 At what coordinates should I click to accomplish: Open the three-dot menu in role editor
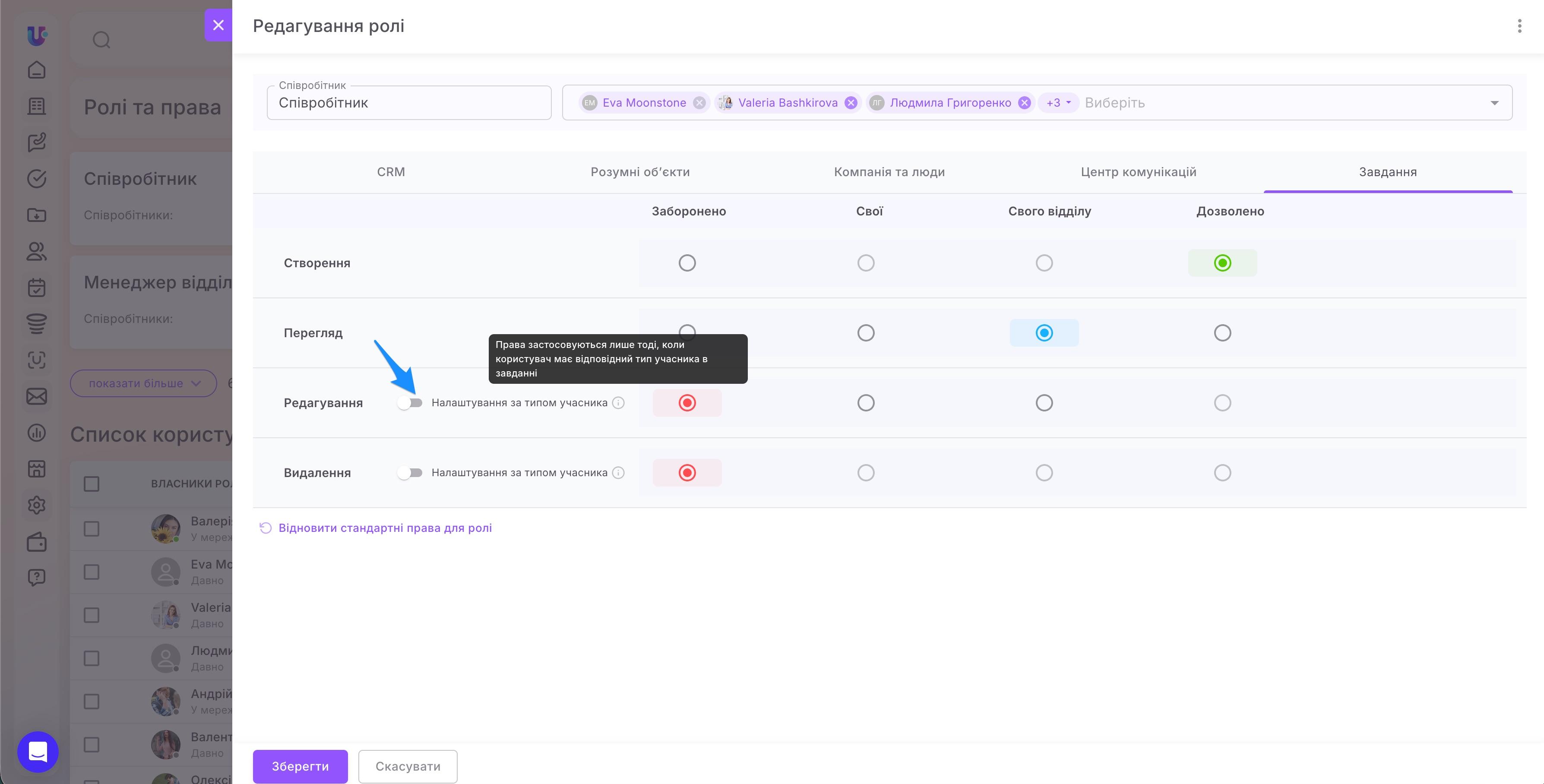click(1519, 26)
